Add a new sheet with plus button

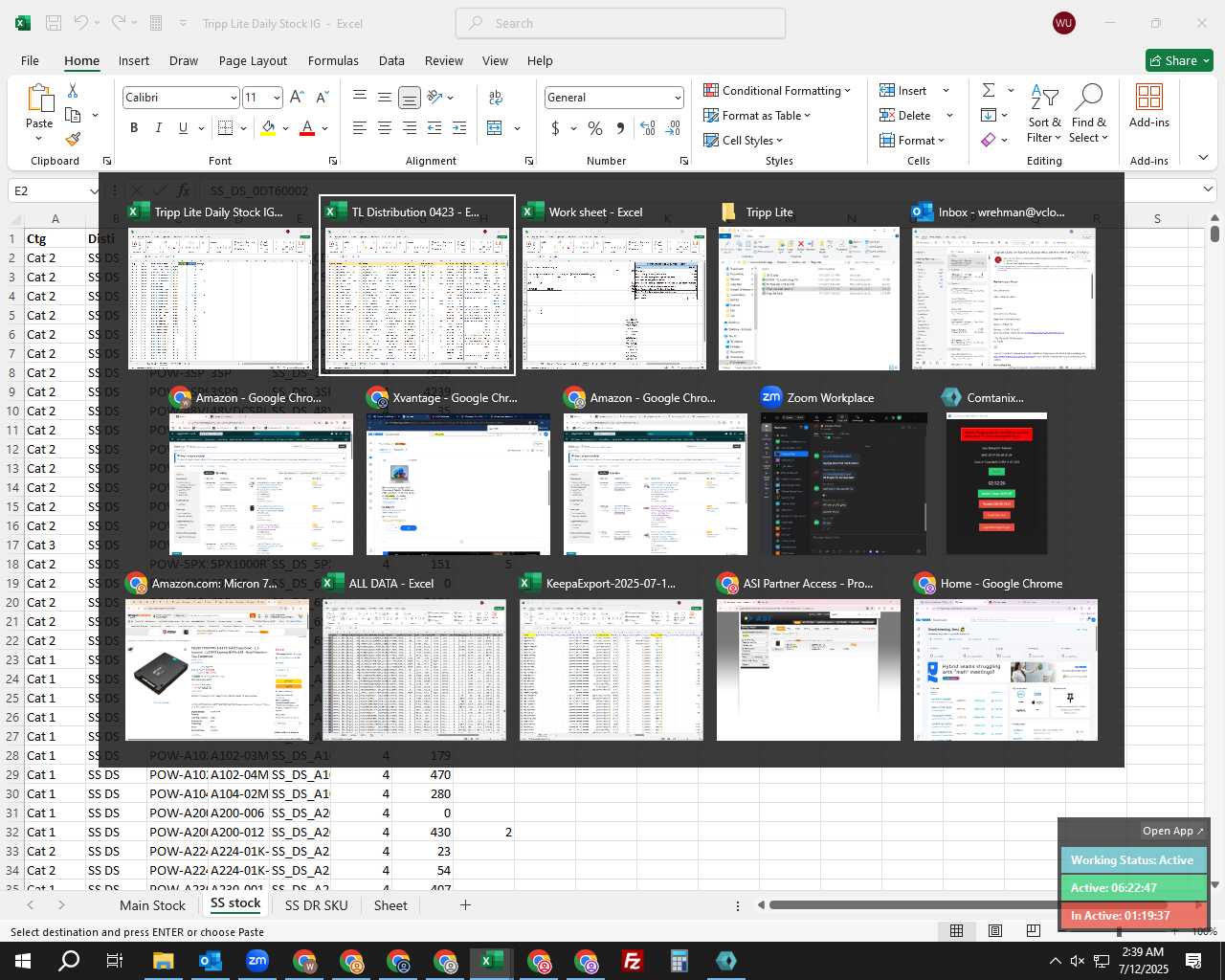[465, 904]
